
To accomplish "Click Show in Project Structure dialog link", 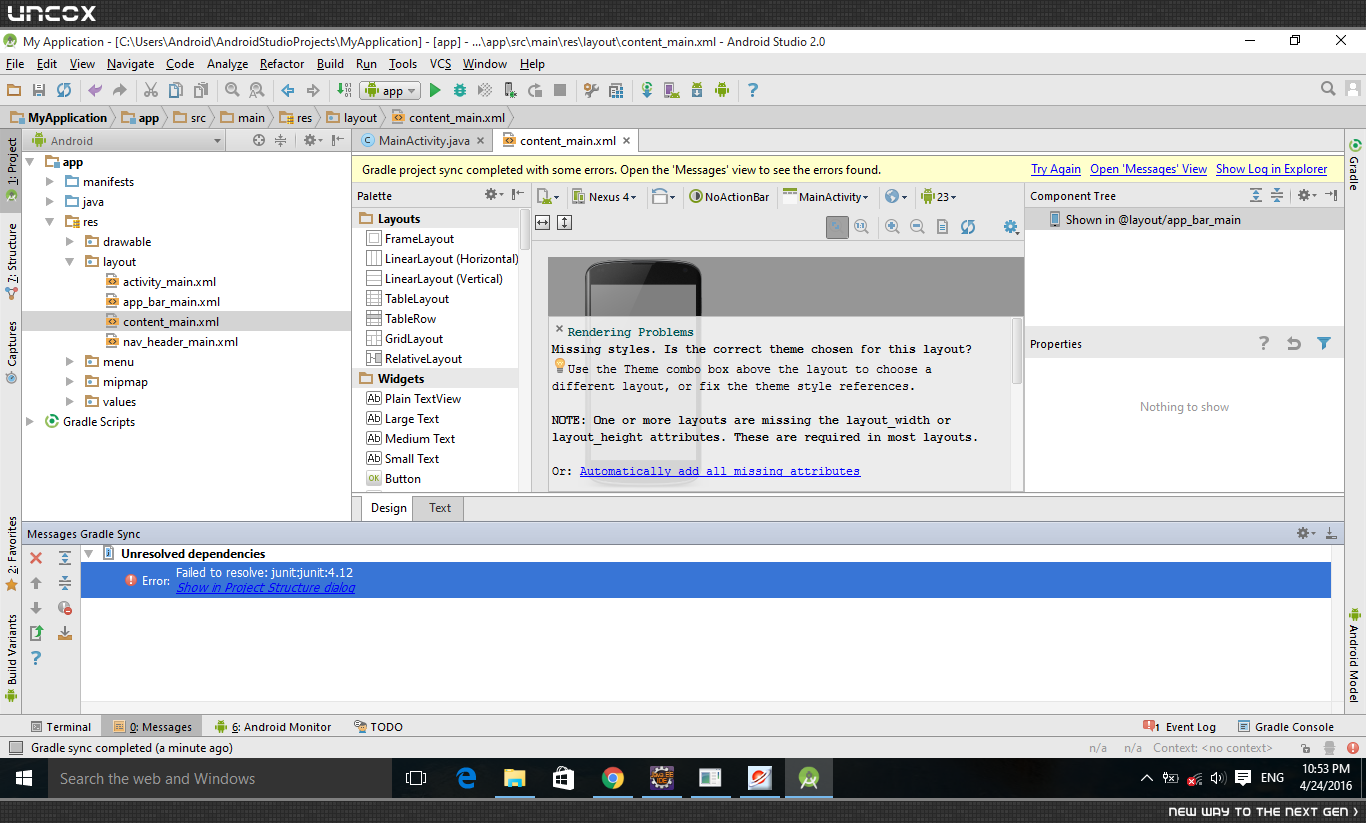I will 266,588.
